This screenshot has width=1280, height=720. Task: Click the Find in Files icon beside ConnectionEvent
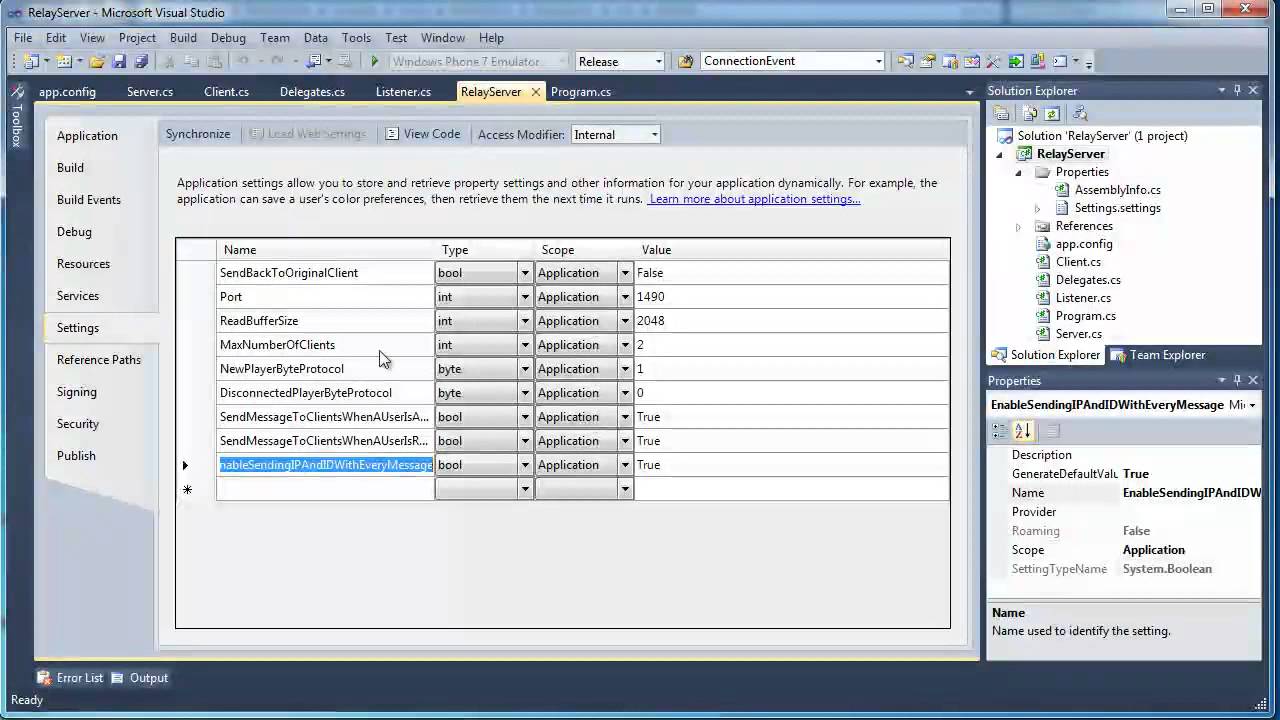685,61
